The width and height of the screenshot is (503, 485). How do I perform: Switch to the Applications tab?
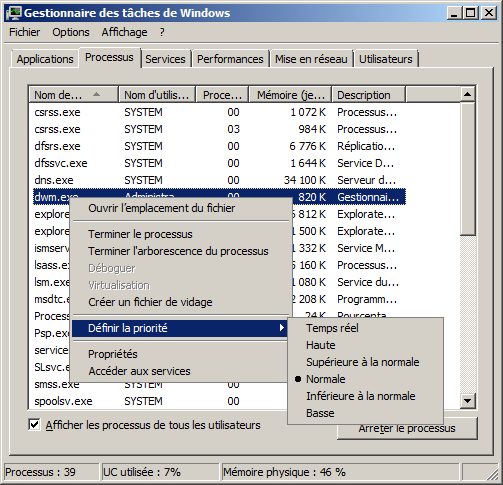pos(45,59)
